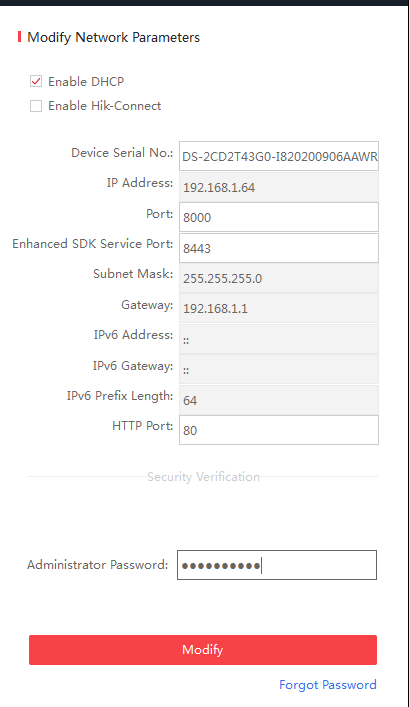Focus the Port field containing 8000

click(279, 217)
